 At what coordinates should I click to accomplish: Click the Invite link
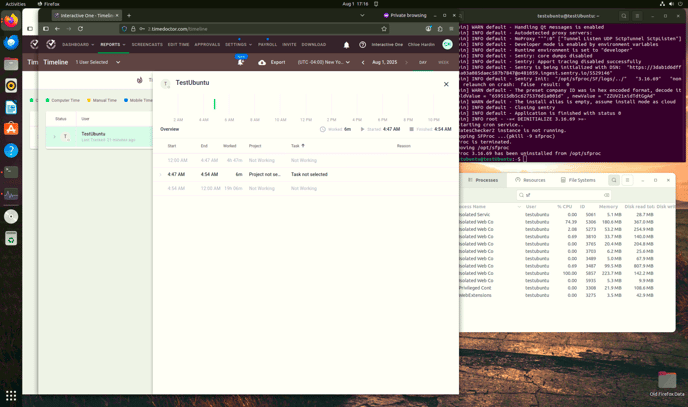coord(289,45)
